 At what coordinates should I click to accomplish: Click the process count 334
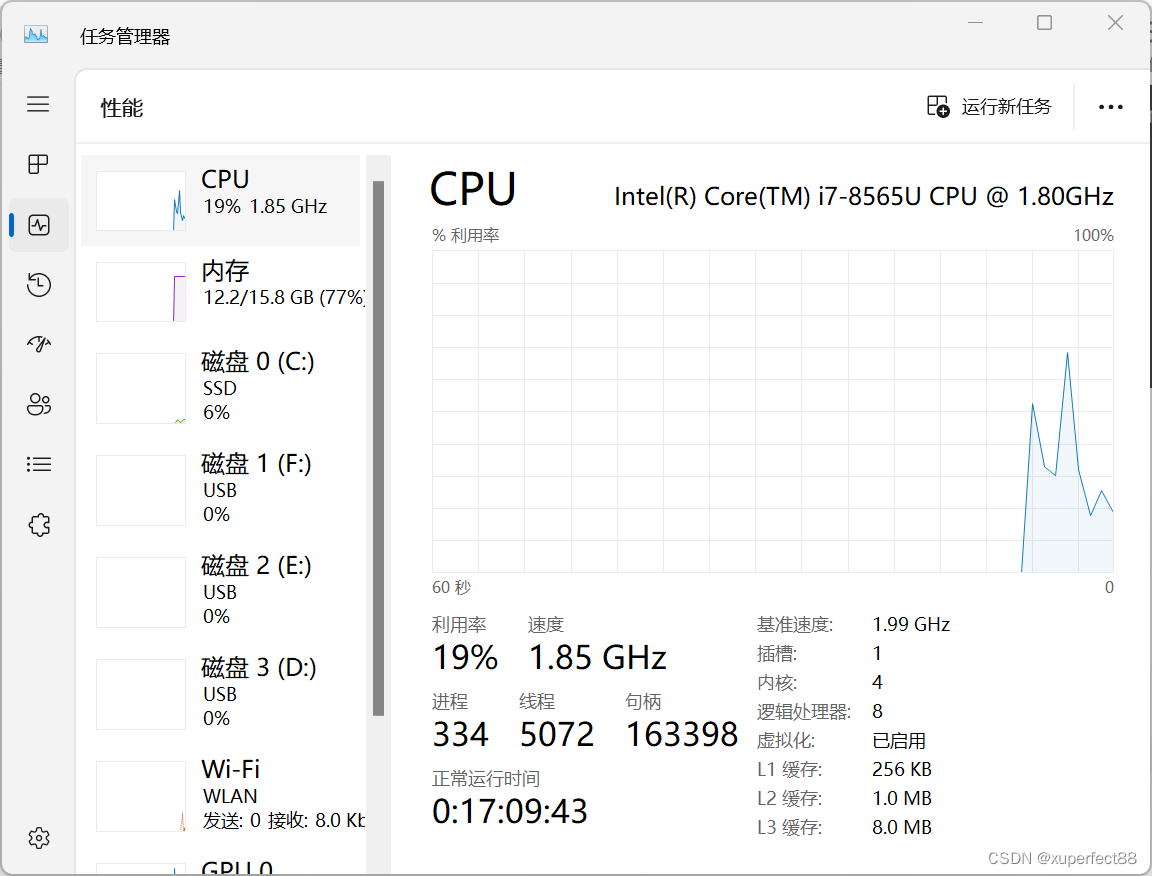click(x=461, y=734)
